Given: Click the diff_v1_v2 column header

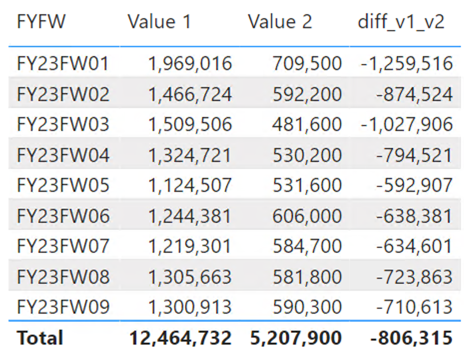Looking at the screenshot, I should [x=401, y=22].
